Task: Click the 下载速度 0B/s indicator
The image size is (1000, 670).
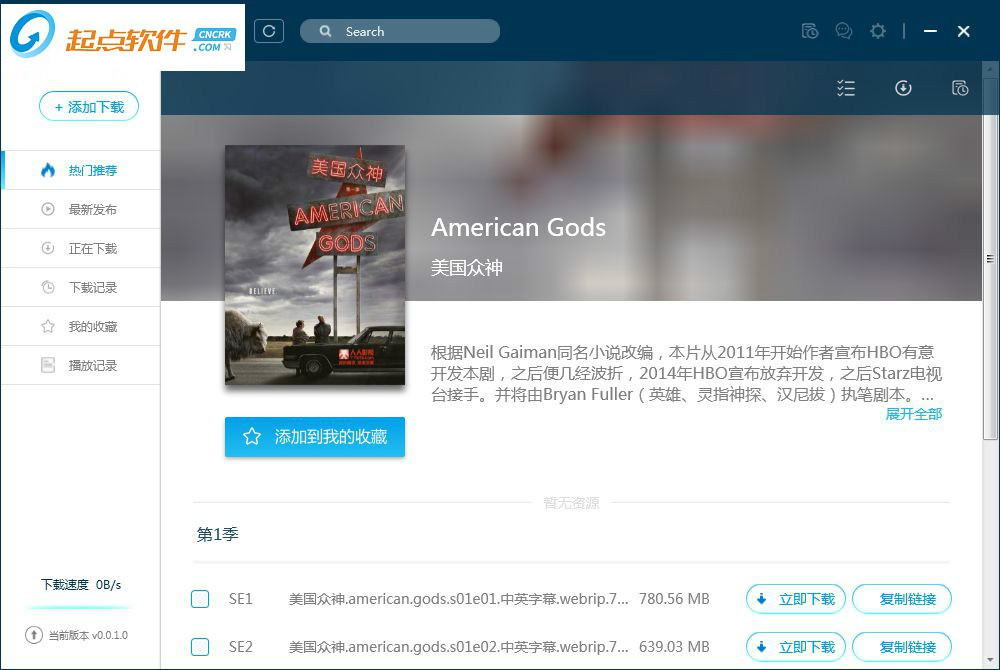Action: pyautogui.click(x=81, y=585)
